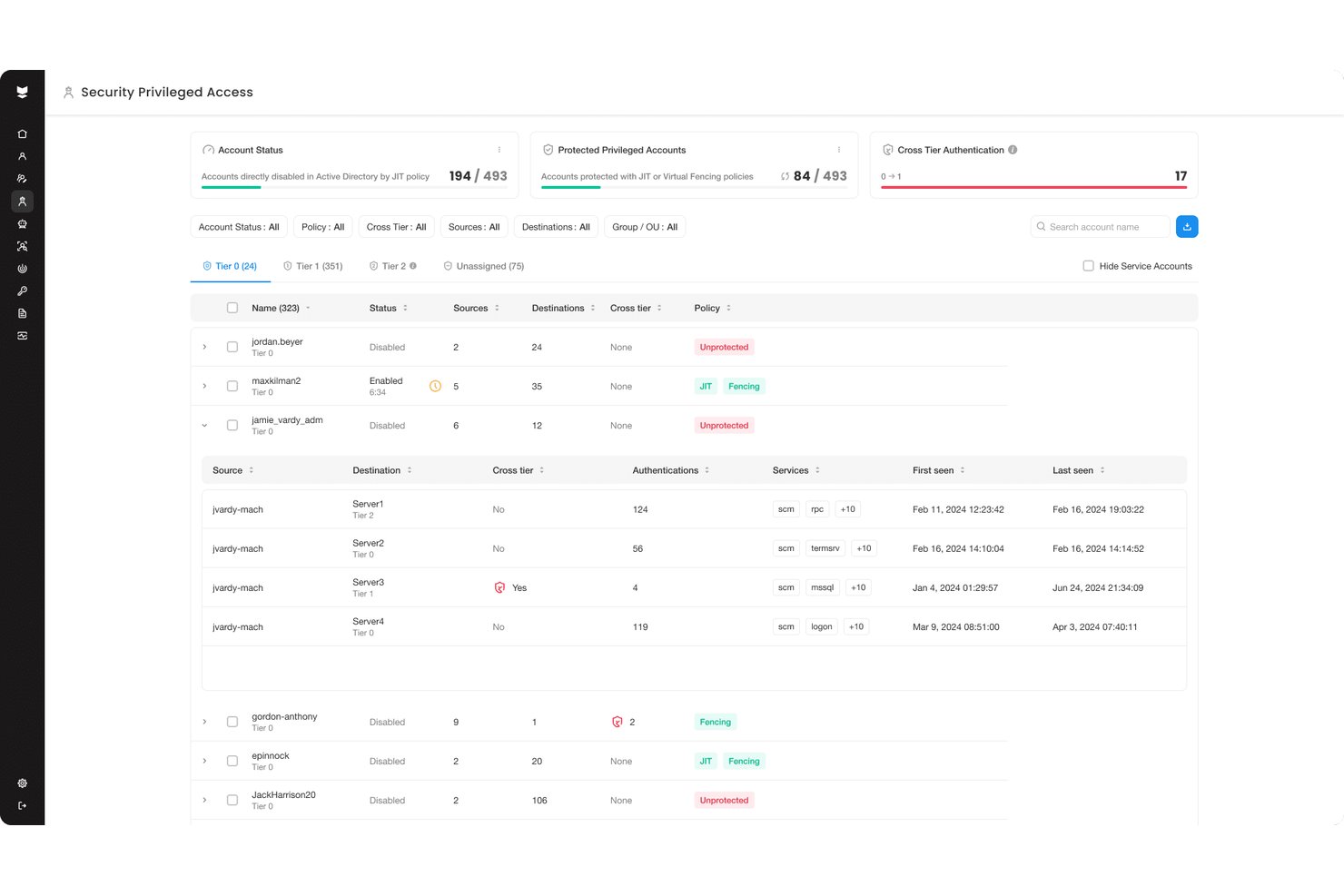Open the Home icon in the sidebar

(22, 133)
